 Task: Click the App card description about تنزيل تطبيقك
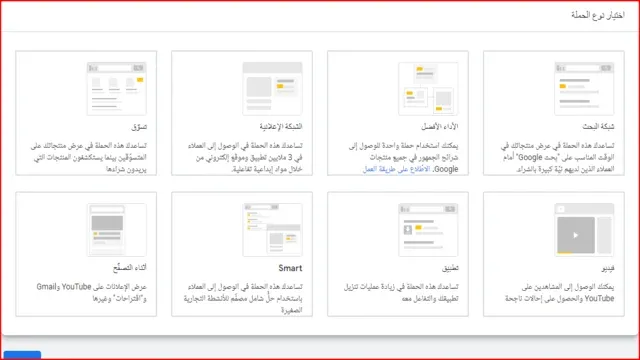[x=401, y=293]
